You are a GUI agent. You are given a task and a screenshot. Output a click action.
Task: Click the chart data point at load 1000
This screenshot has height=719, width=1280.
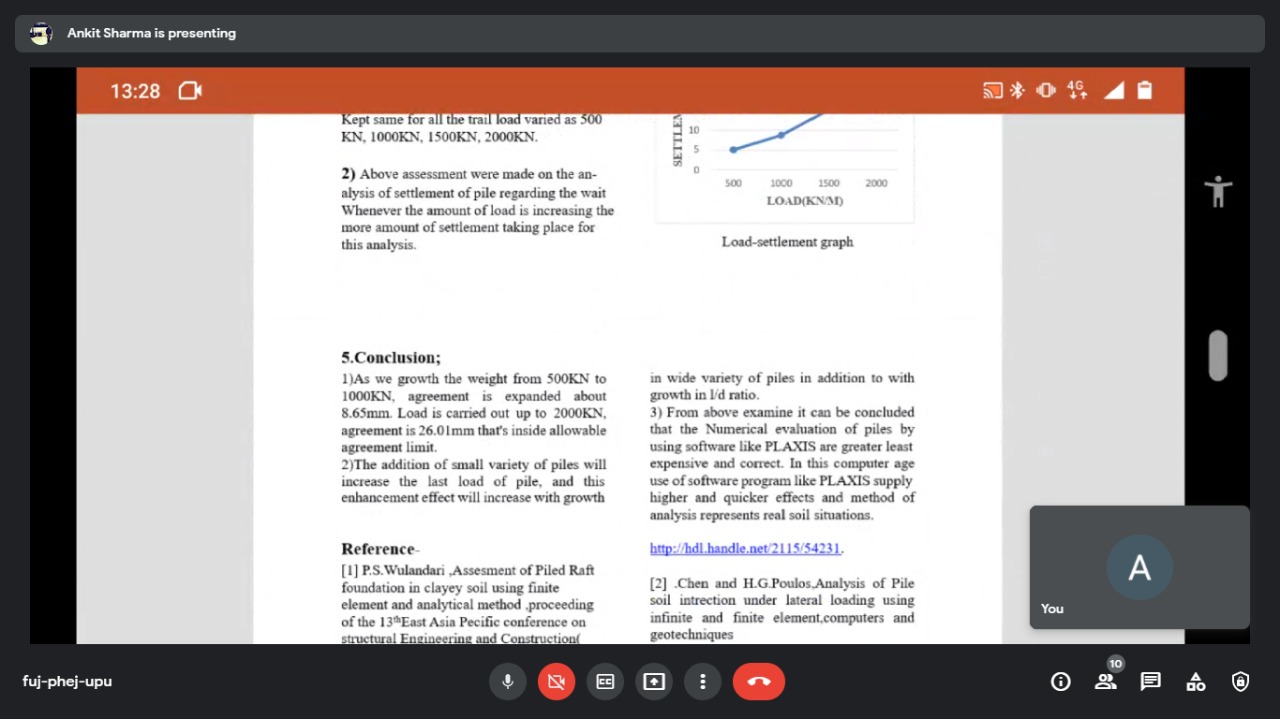[781, 135]
